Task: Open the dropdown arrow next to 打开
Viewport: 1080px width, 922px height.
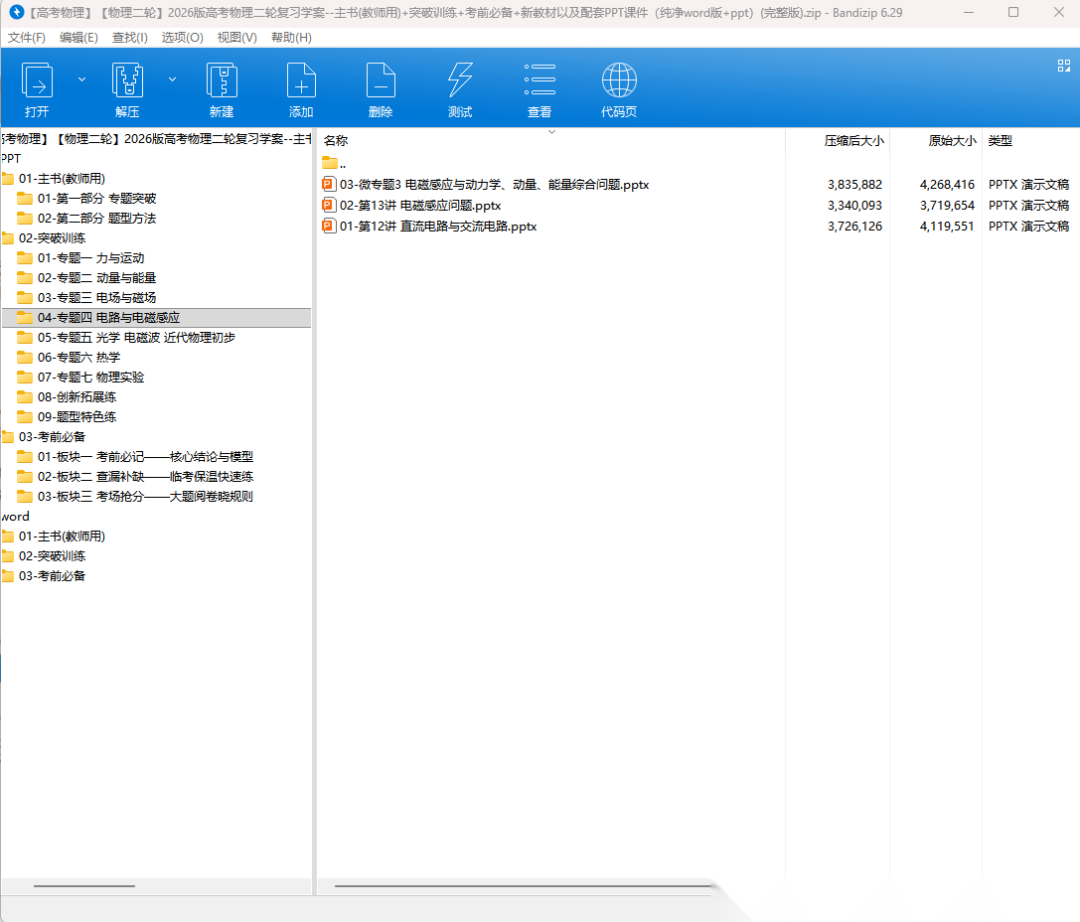Action: 81,79
